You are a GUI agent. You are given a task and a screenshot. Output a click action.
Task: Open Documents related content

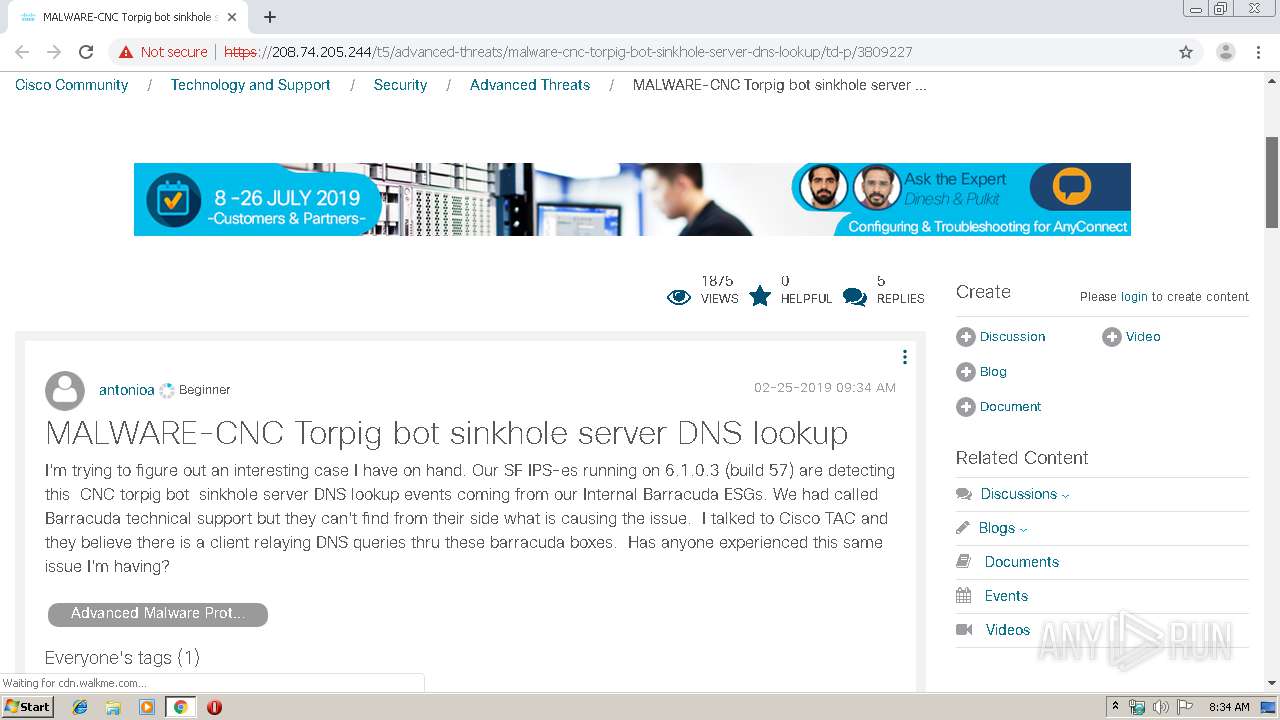click(1021, 562)
